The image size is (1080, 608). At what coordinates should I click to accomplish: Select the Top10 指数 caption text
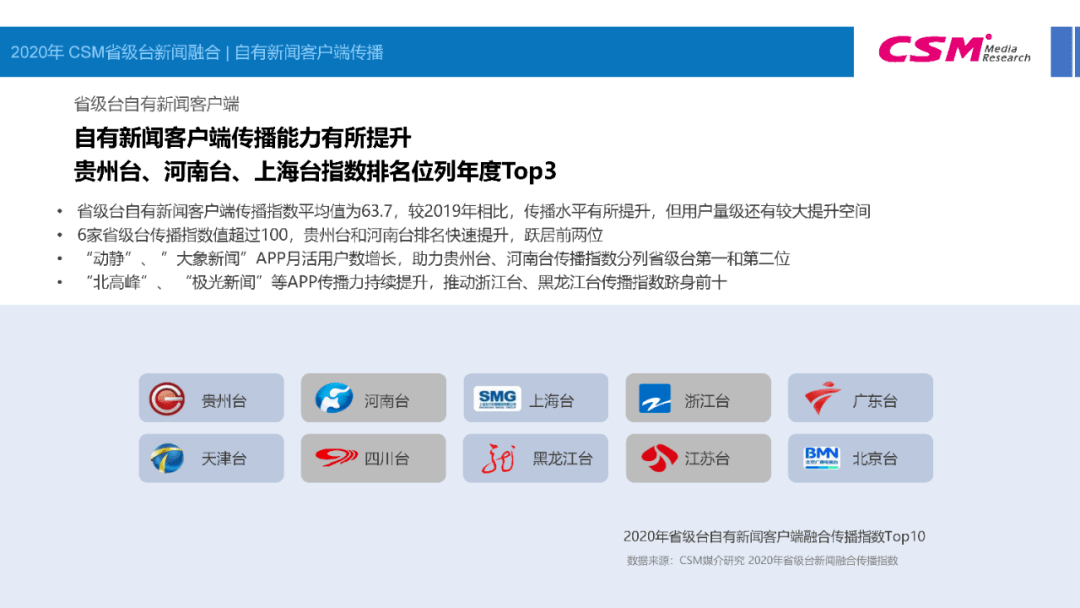[775, 536]
